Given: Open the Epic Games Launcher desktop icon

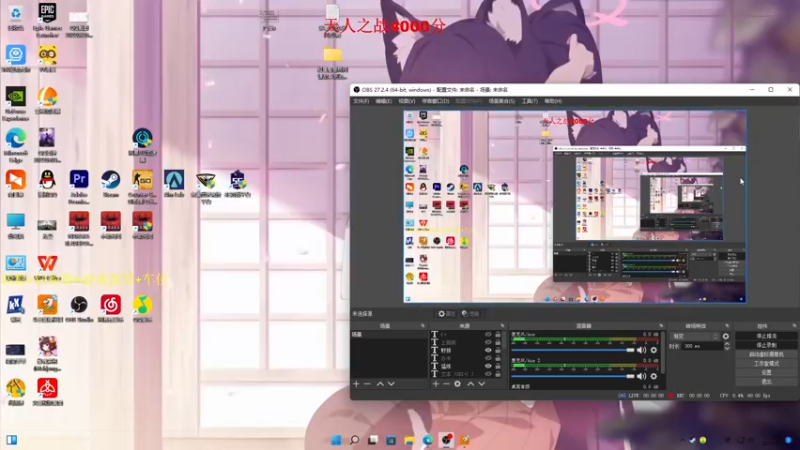Looking at the screenshot, I should coord(47,19).
